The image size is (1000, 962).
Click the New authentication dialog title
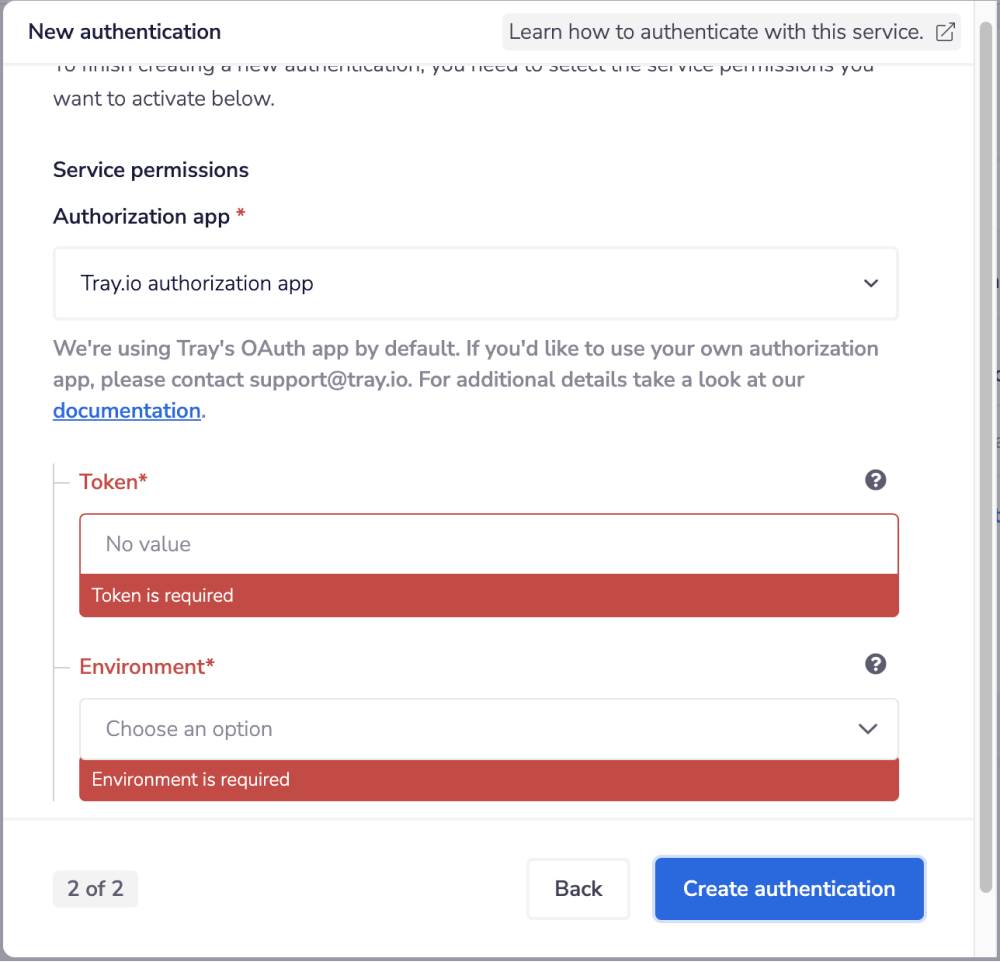coord(124,31)
